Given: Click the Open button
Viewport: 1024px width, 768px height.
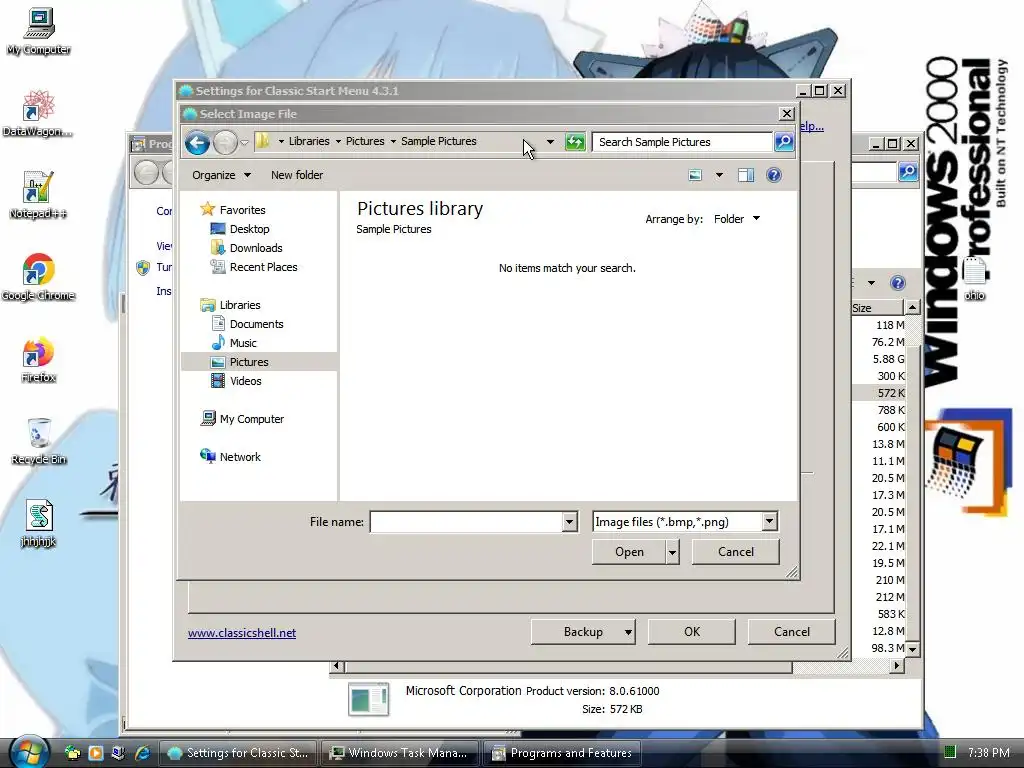Looking at the screenshot, I should pyautogui.click(x=629, y=552).
